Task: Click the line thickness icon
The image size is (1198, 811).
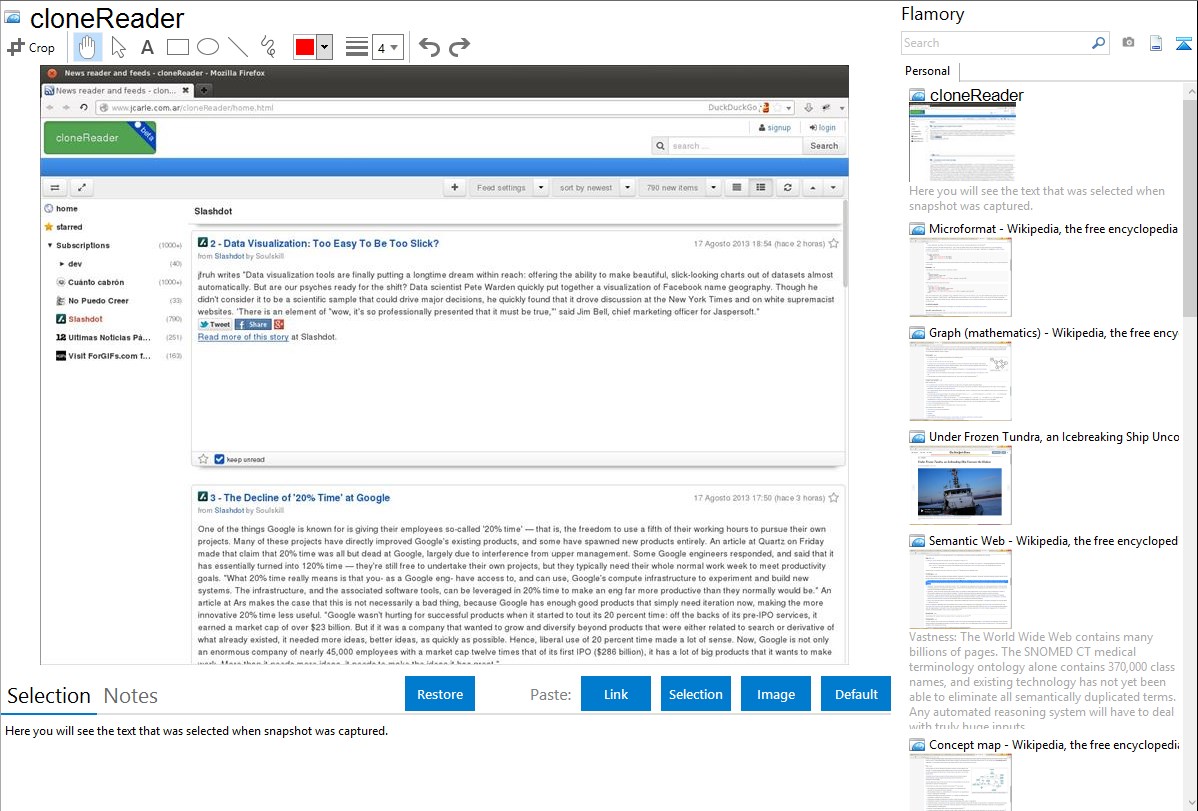Action: click(x=357, y=47)
